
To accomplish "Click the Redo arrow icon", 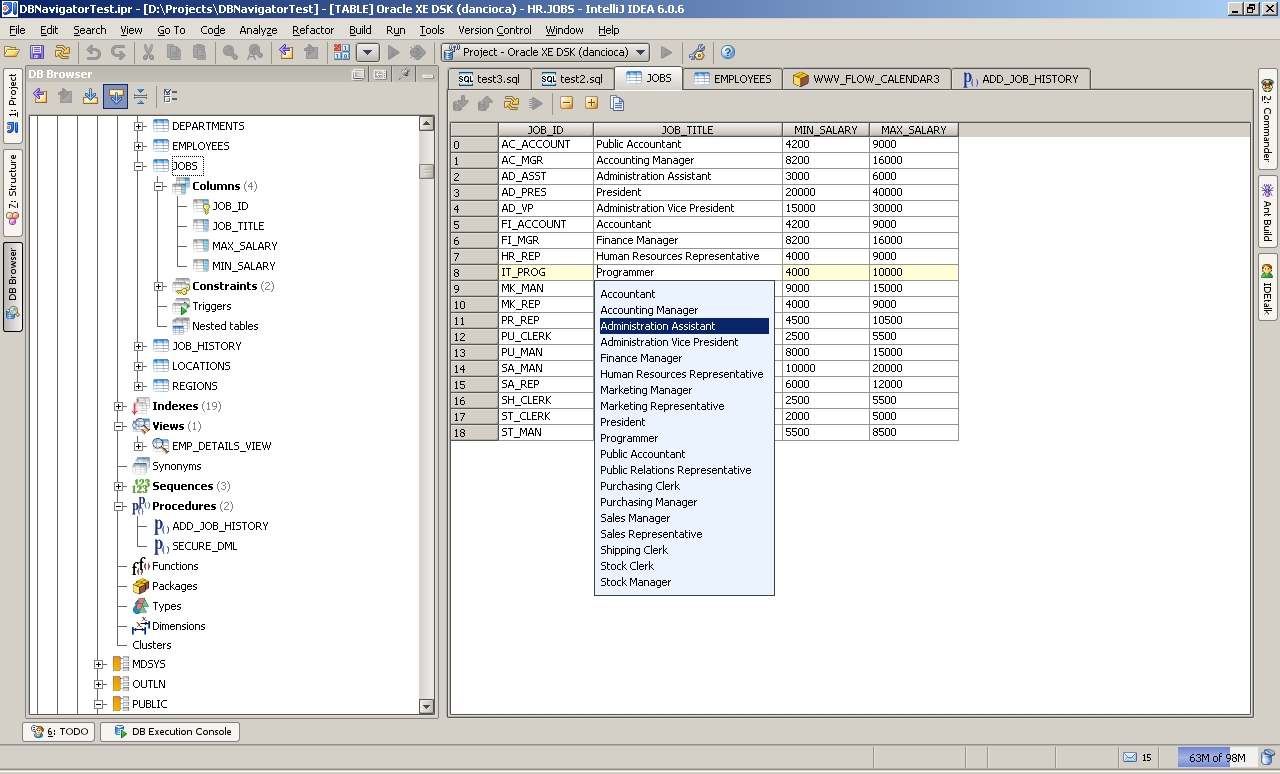I will pyautogui.click(x=118, y=52).
